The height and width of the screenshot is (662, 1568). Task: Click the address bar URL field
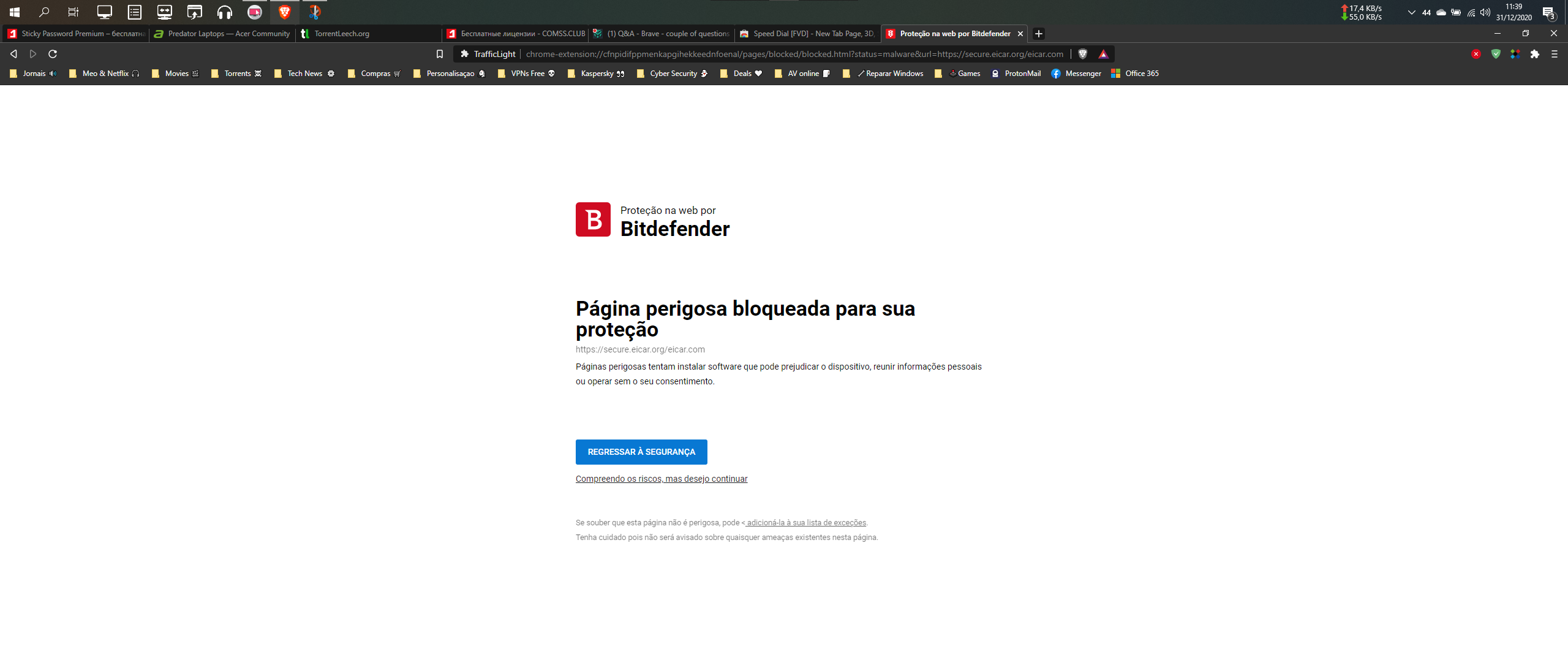point(794,54)
